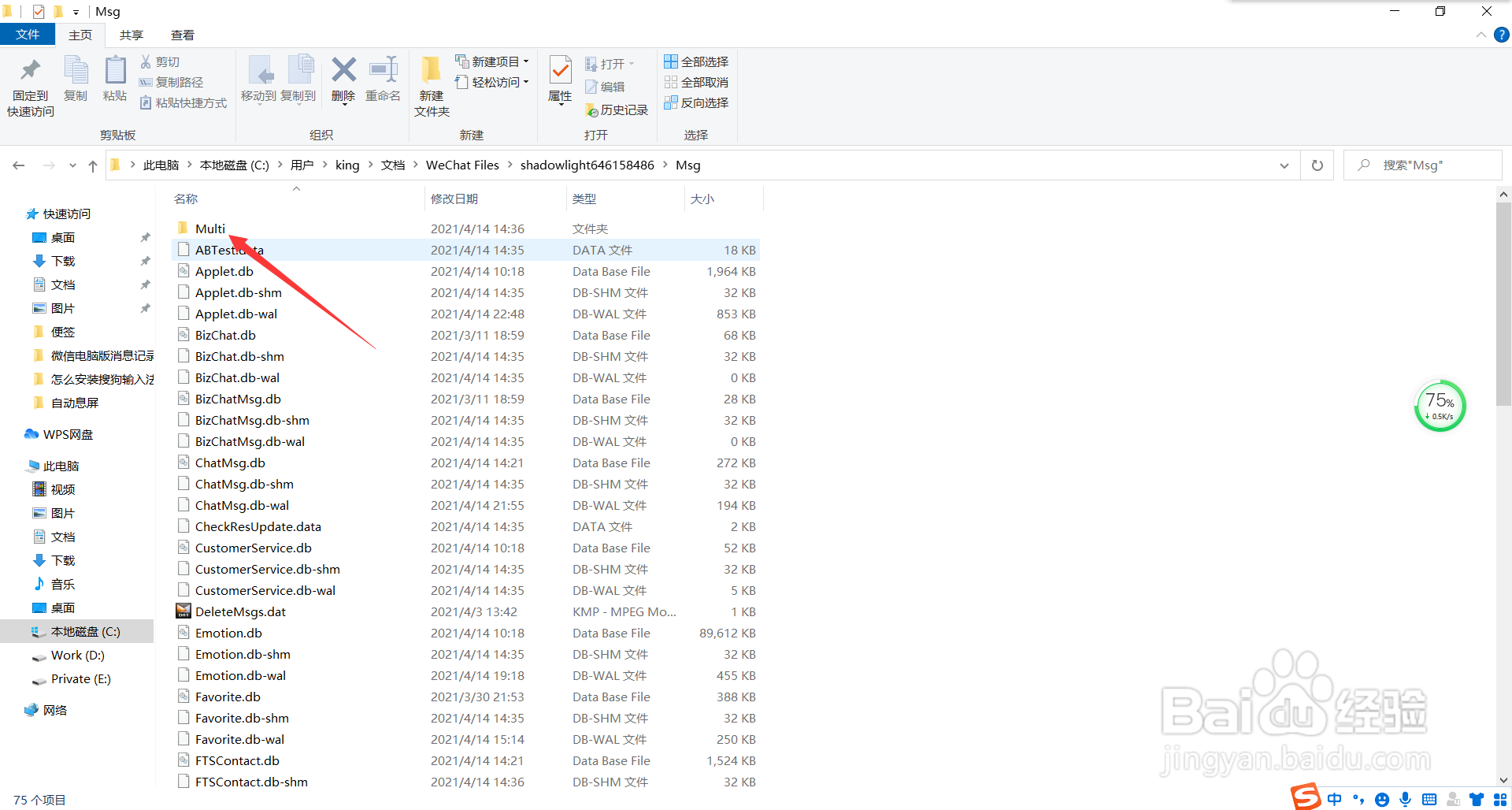Click the Refresh button beside address bar

pyautogui.click(x=1317, y=165)
